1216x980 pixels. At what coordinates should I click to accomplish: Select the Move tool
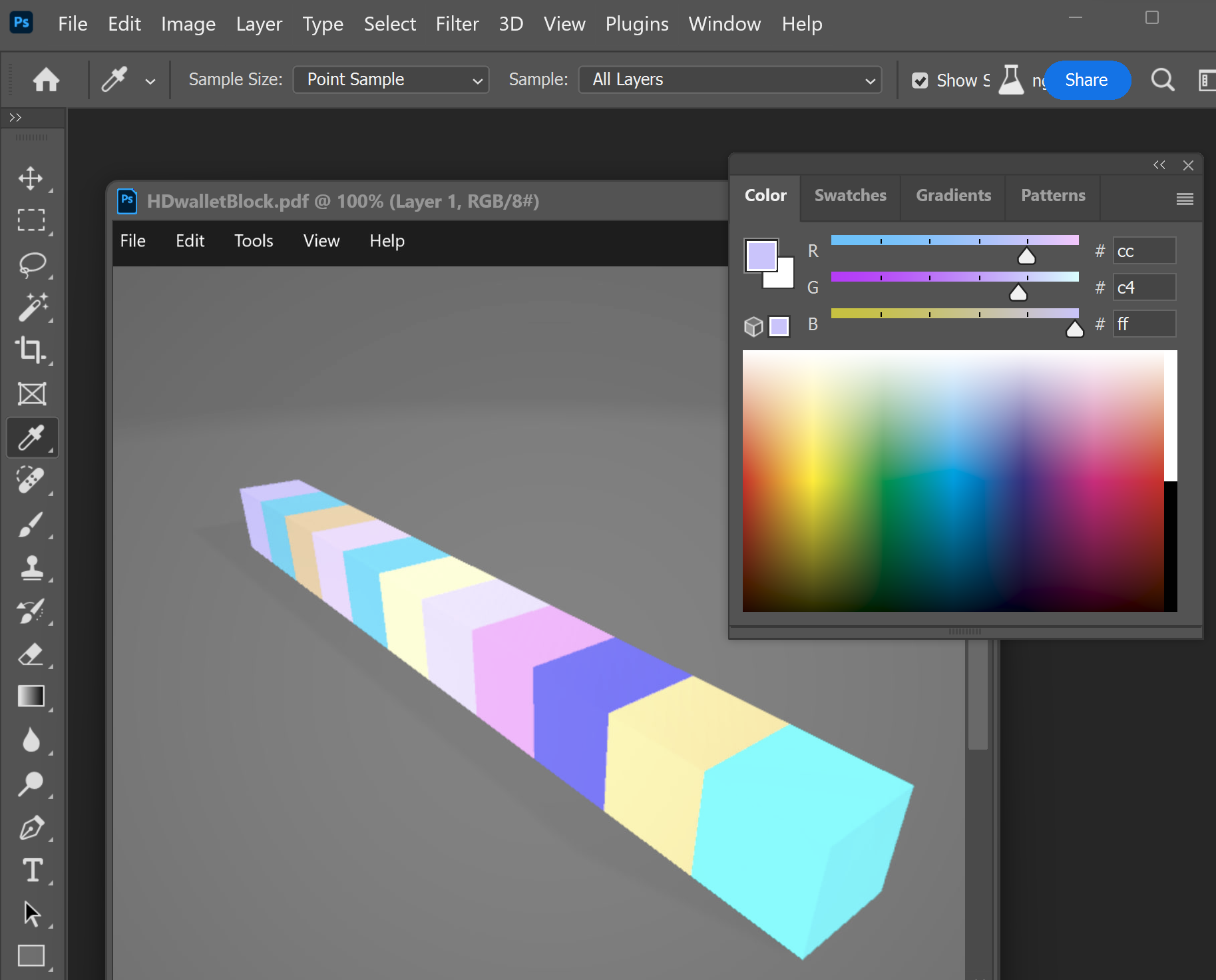31,178
